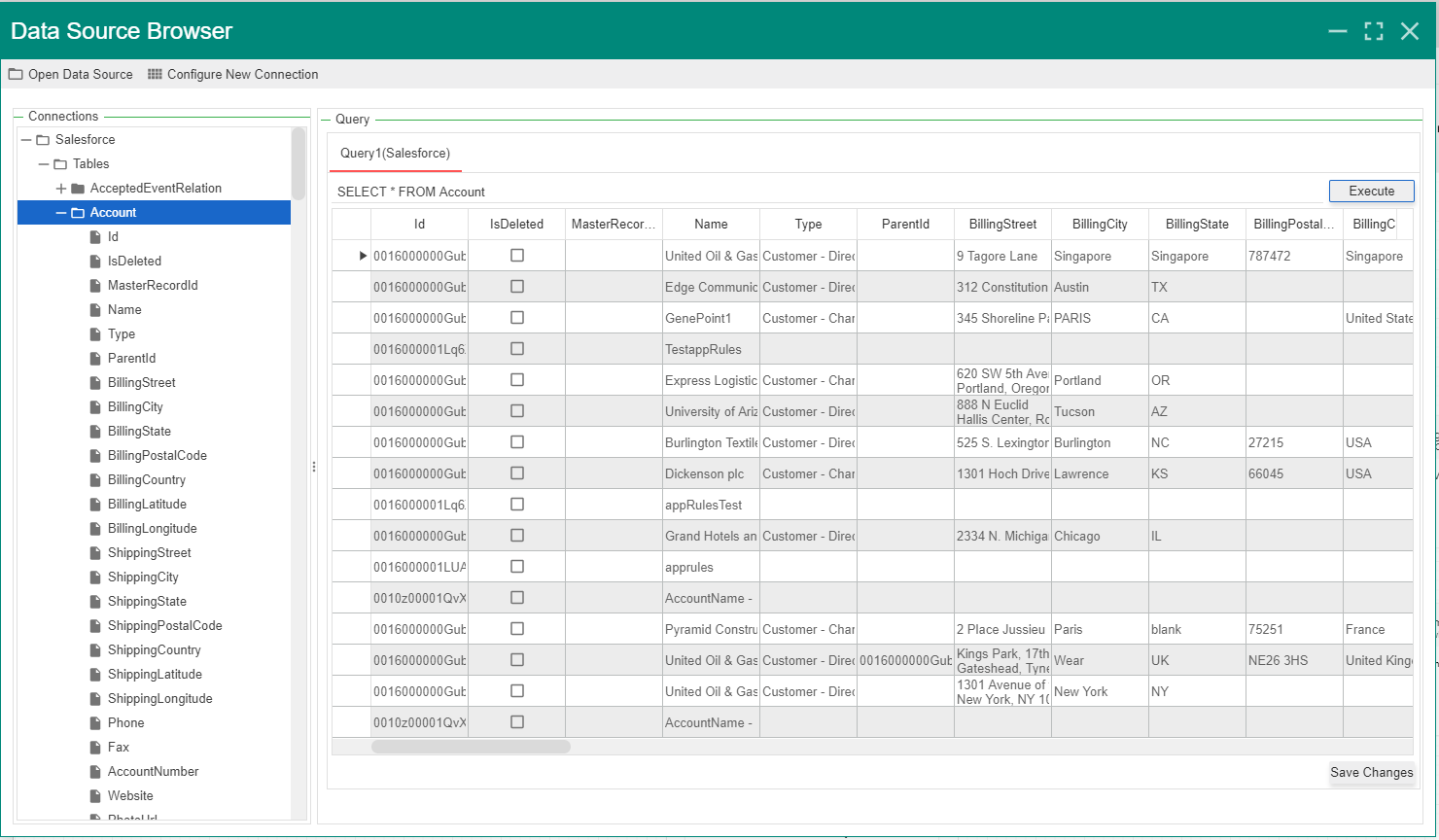
Task: Collapse the Tables tree node
Action: click(44, 164)
